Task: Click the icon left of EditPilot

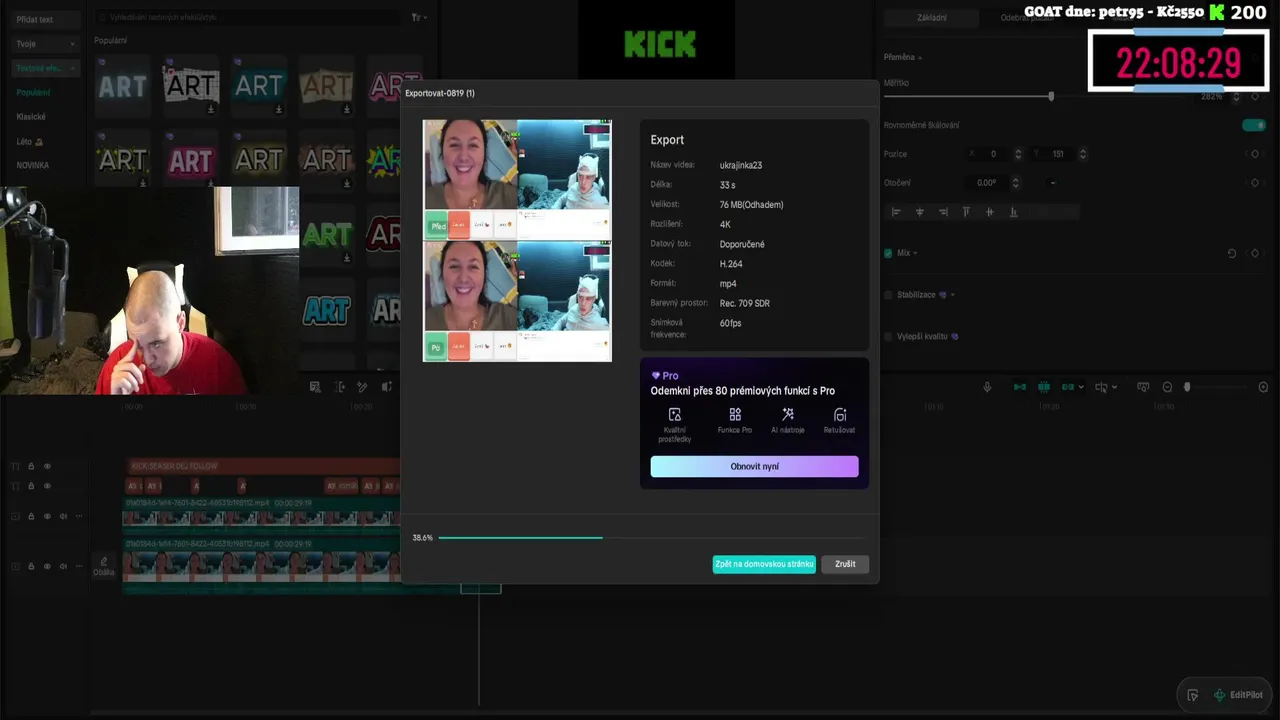Action: (1193, 695)
